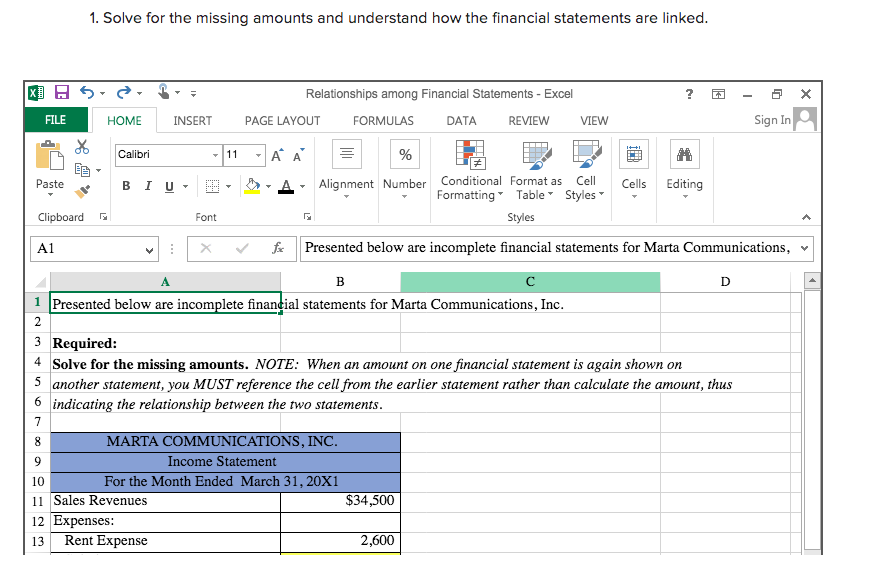Click vertical scrollbar up arrow
Screen dimensions: 880x569
coord(812,280)
